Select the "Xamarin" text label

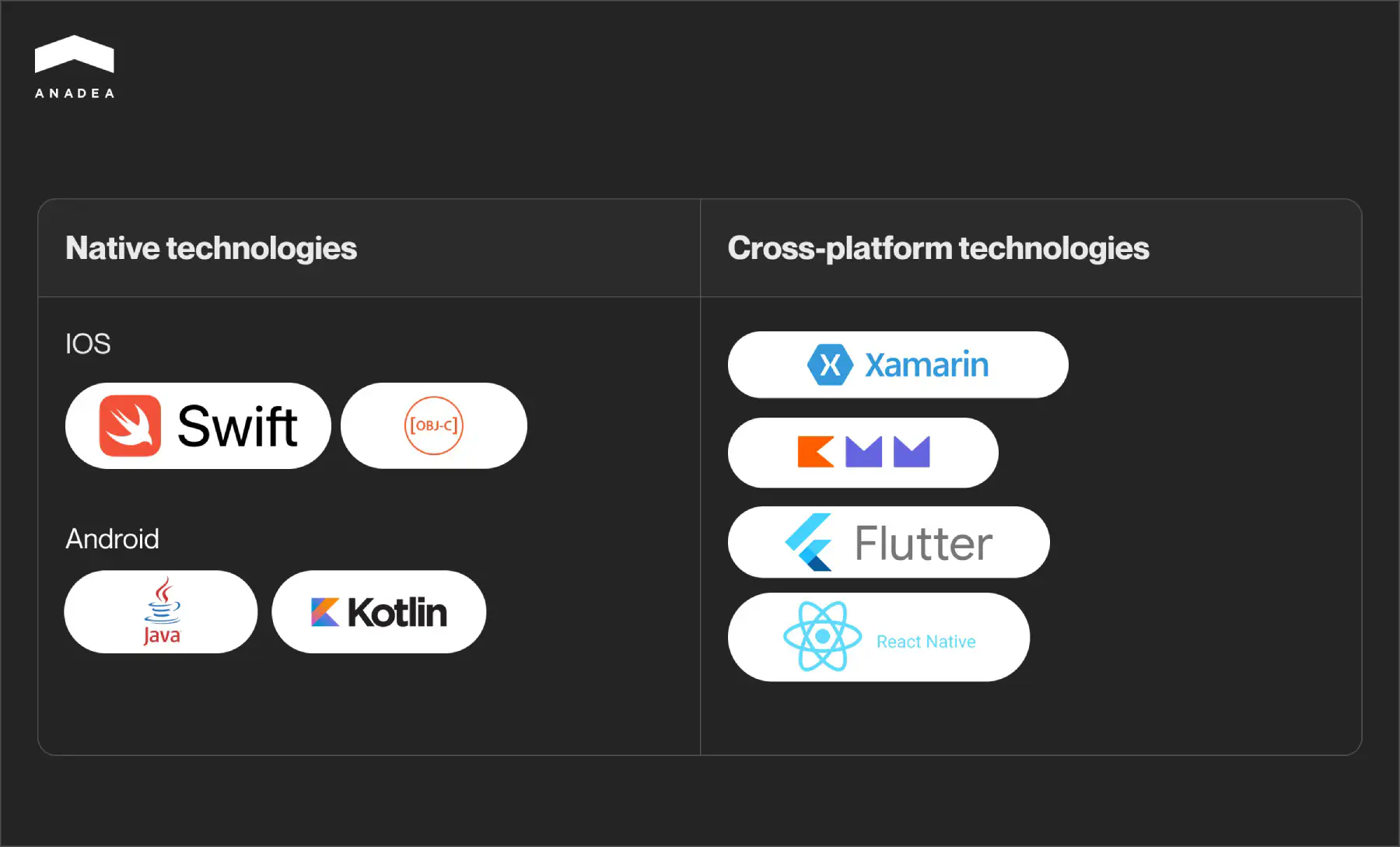[x=926, y=365]
